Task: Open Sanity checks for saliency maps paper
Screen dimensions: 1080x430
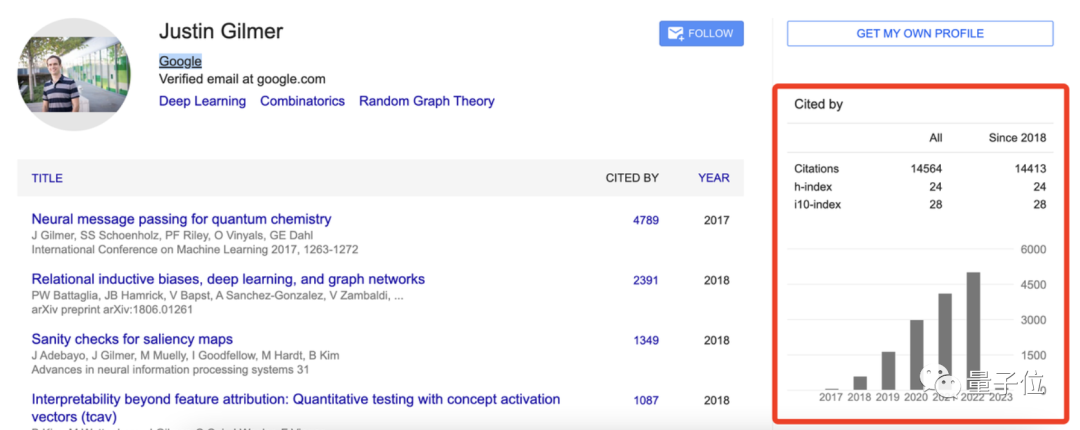Action: (x=132, y=340)
